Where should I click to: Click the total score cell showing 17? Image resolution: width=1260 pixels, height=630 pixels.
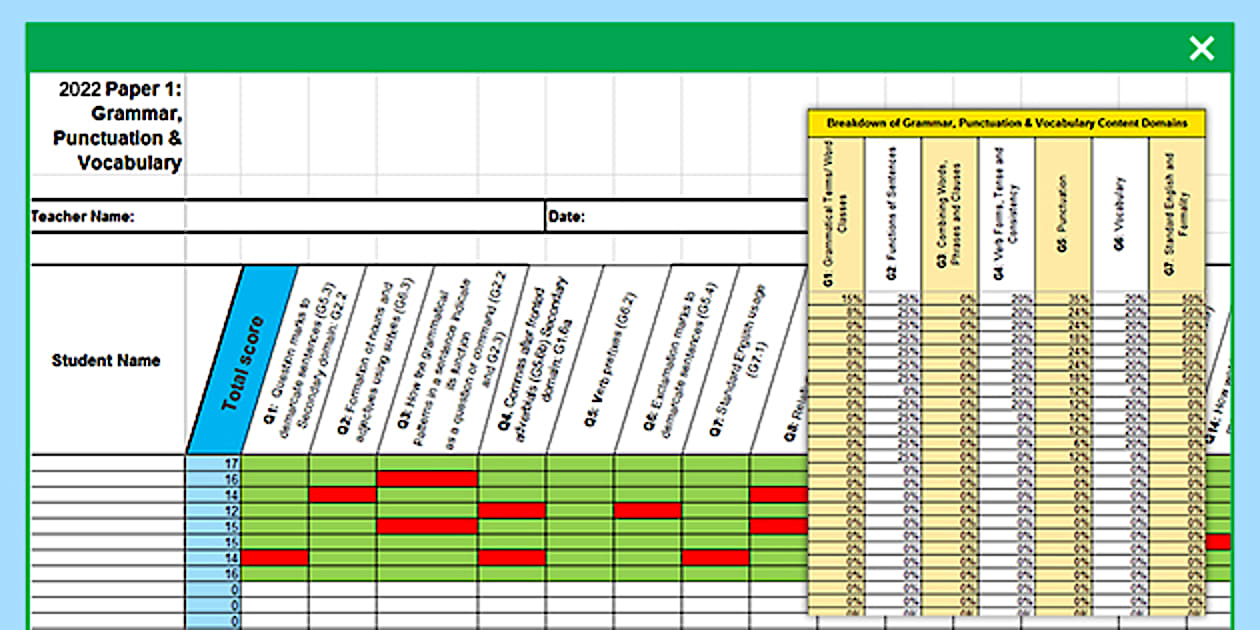click(214, 463)
